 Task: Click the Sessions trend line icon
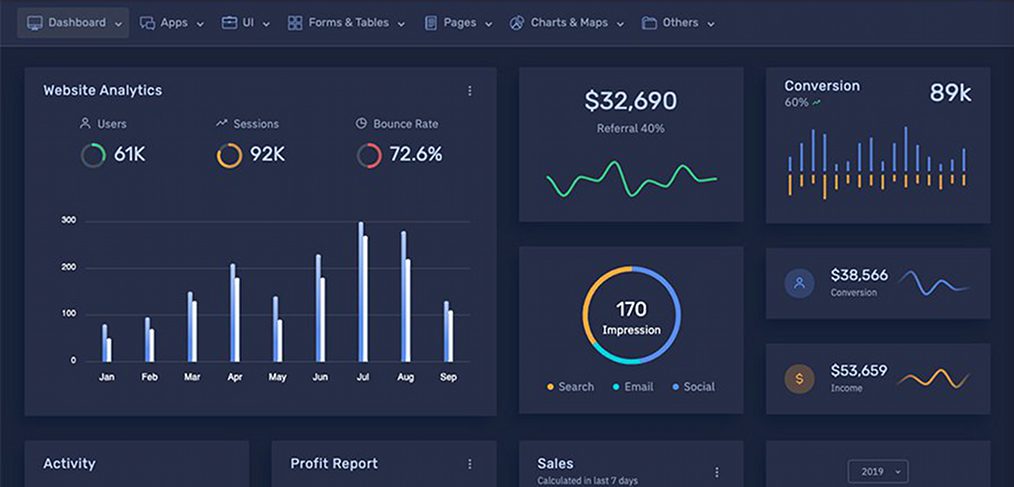click(222, 123)
